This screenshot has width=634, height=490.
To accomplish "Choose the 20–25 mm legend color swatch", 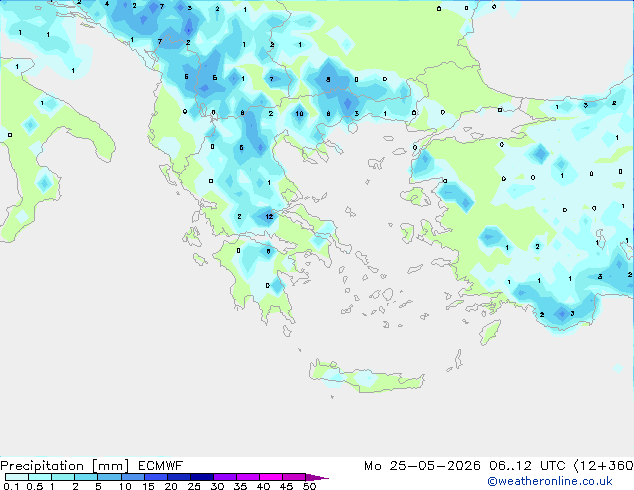I will click(179, 477).
